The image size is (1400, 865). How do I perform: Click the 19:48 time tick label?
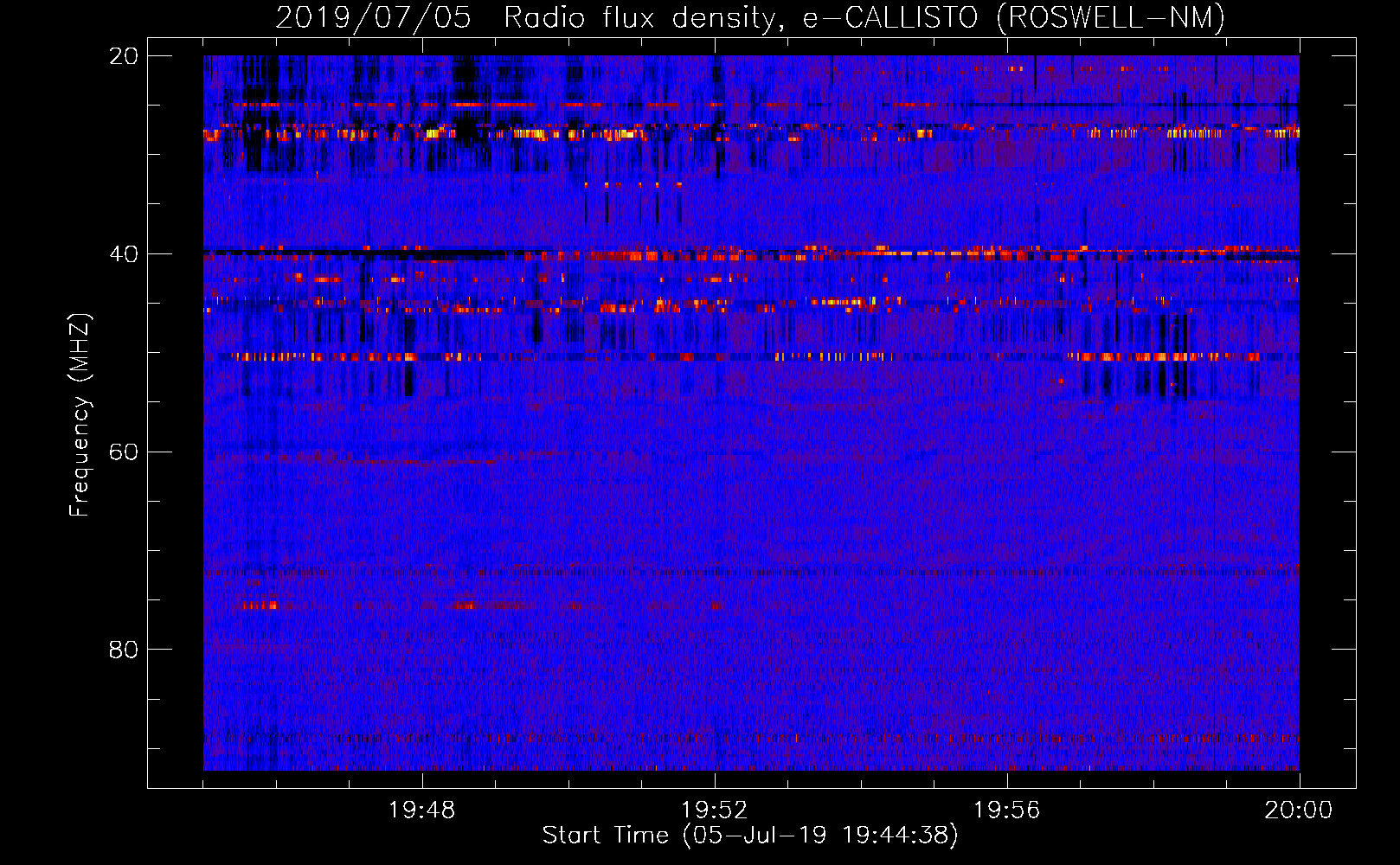tap(422, 811)
